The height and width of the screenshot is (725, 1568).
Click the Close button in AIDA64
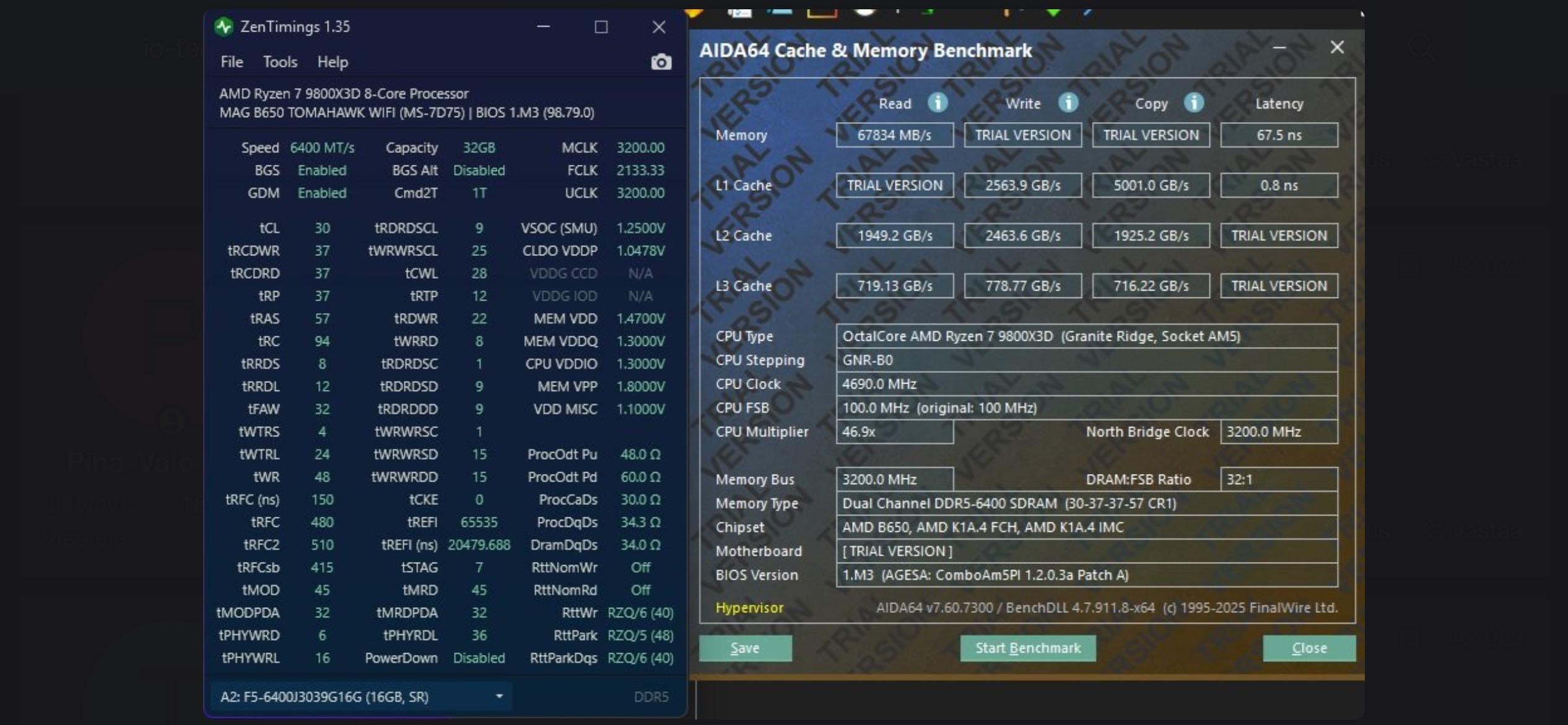(x=1309, y=648)
